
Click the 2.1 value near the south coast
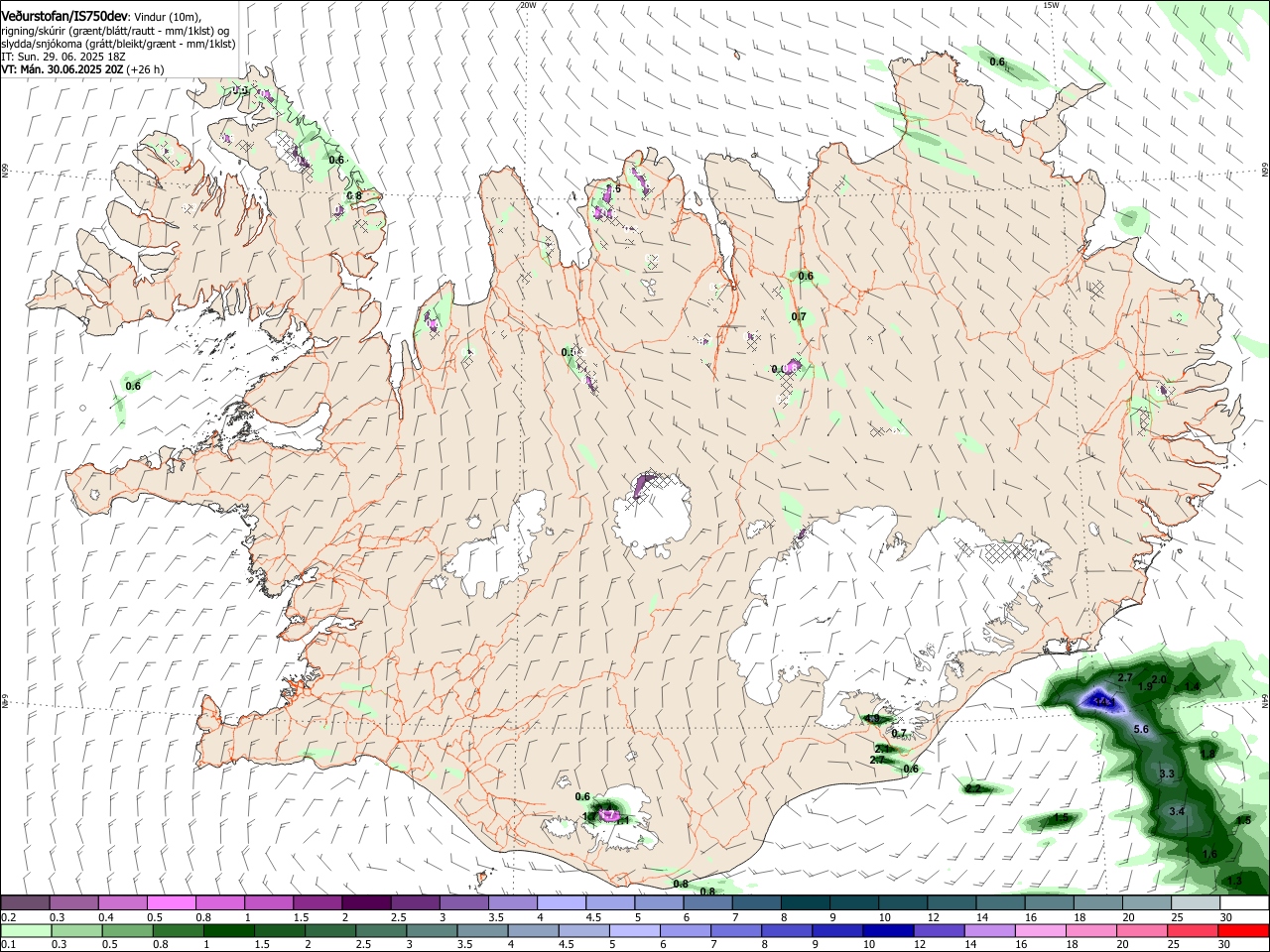point(882,749)
